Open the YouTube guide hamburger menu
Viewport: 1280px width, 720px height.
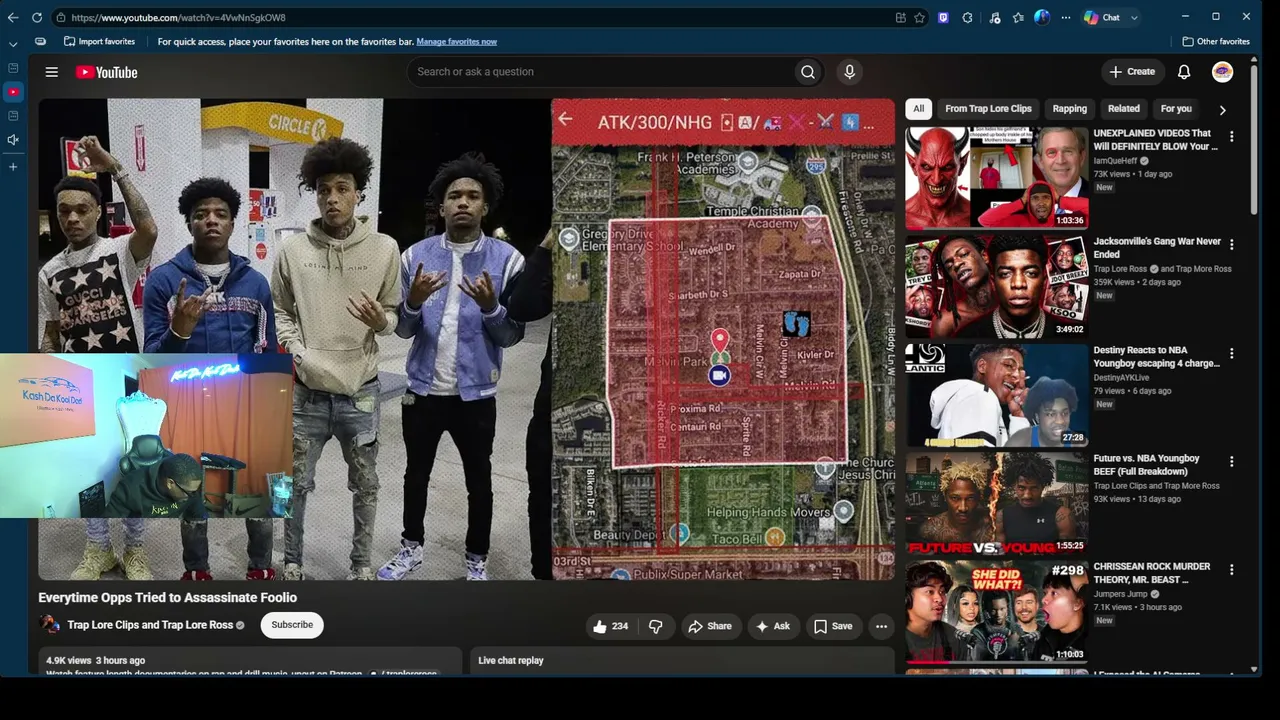pos(52,72)
